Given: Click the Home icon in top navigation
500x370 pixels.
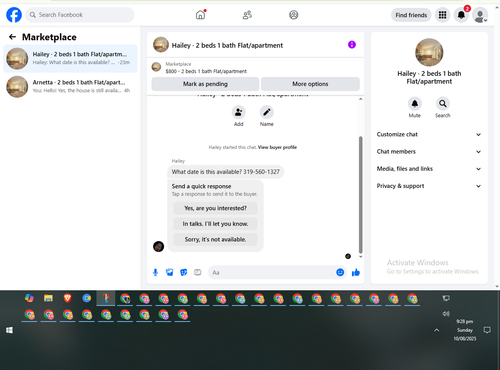Looking at the screenshot, I should point(200,15).
